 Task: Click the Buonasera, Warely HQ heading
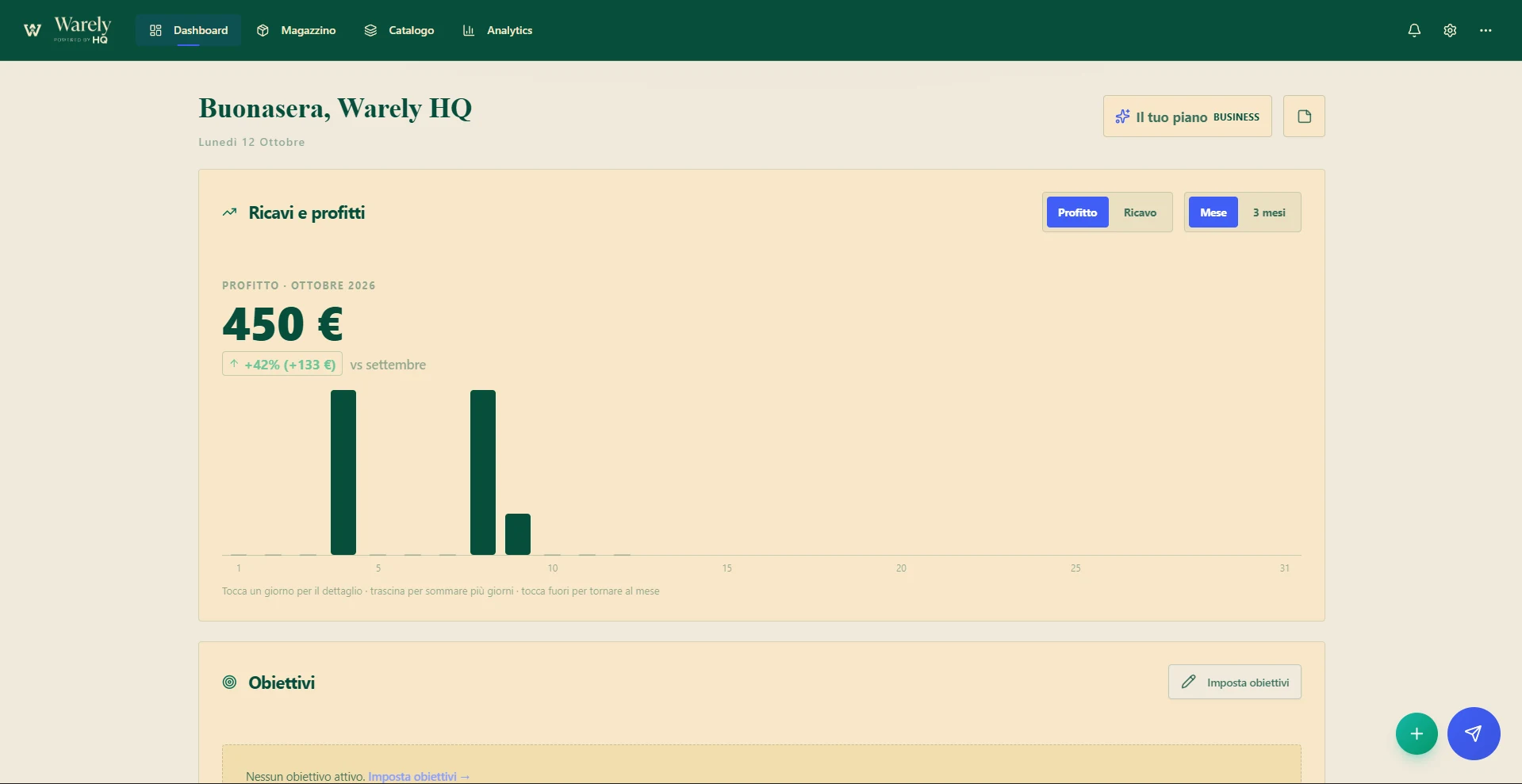click(x=335, y=109)
